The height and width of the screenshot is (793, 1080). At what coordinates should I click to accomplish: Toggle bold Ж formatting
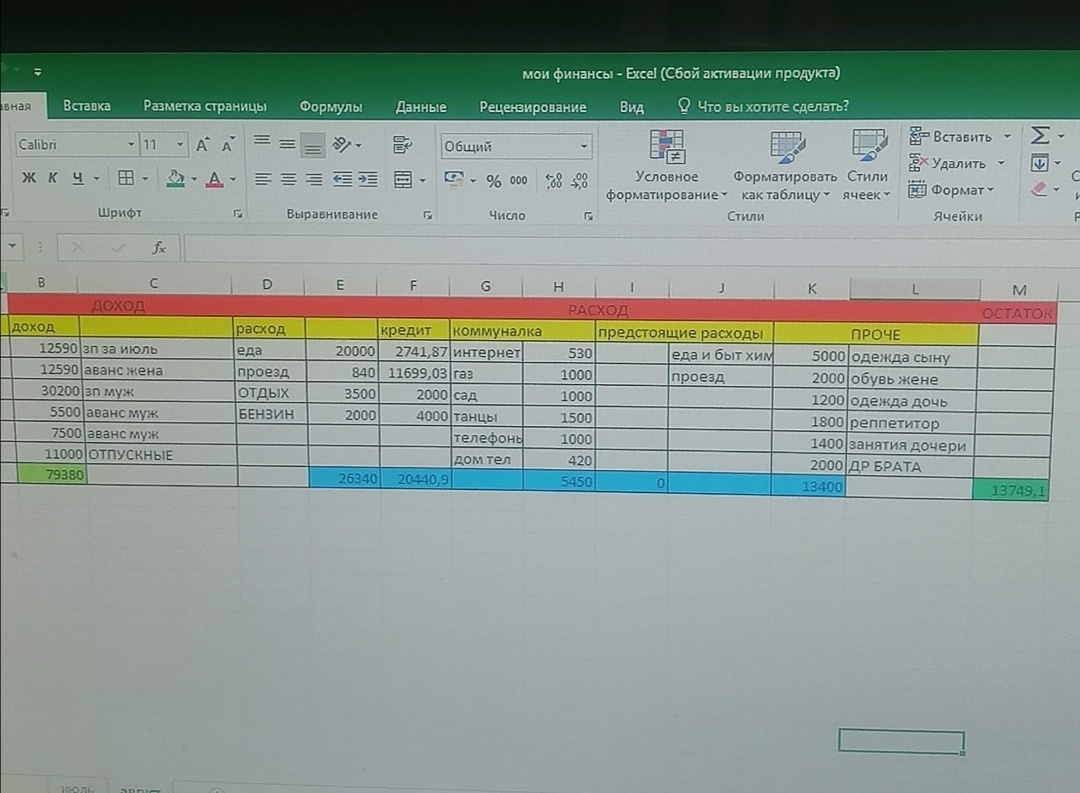click(x=29, y=178)
